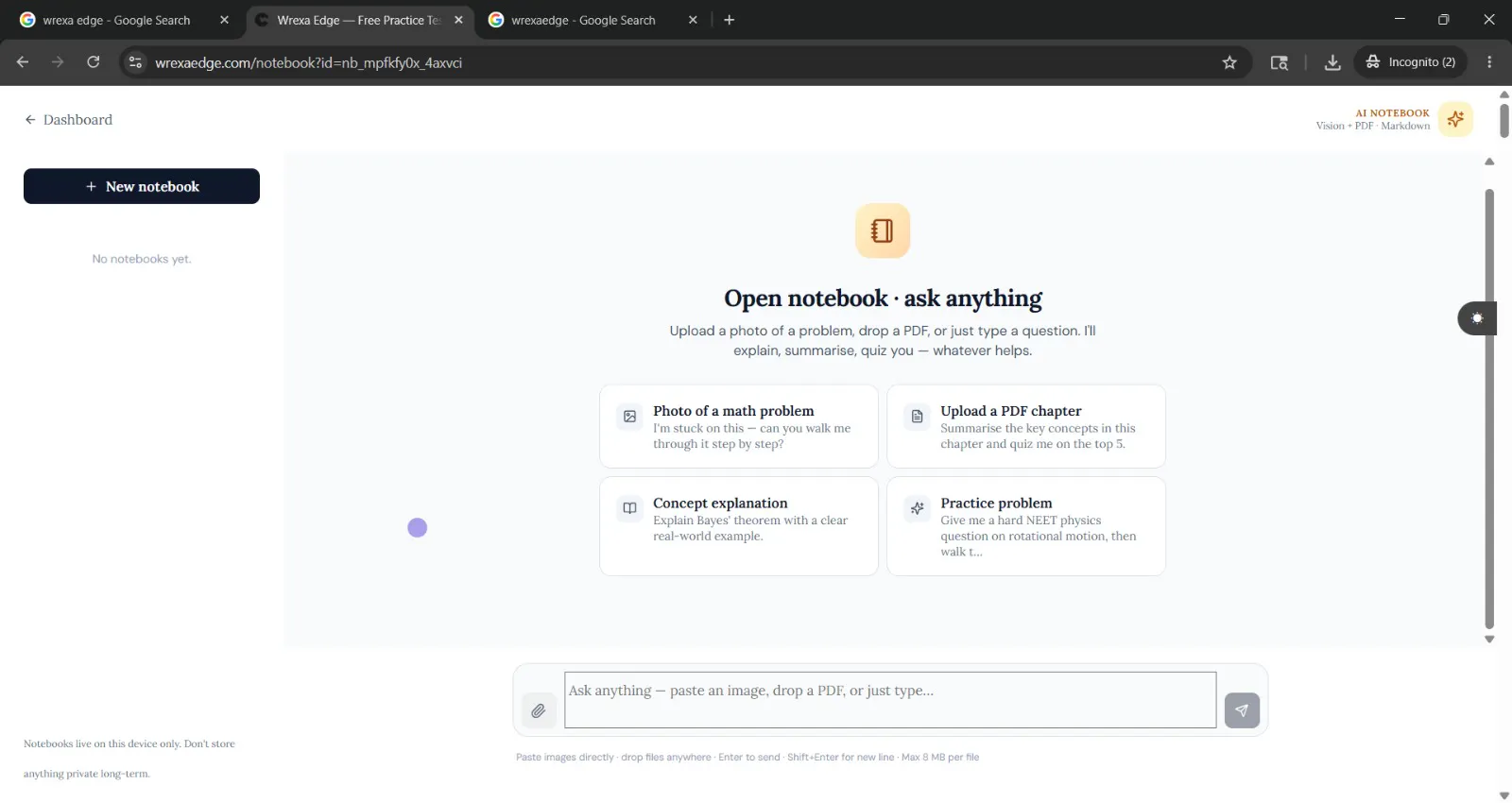Close the 'wrexaedge - Google Search' tab

pos(693,20)
